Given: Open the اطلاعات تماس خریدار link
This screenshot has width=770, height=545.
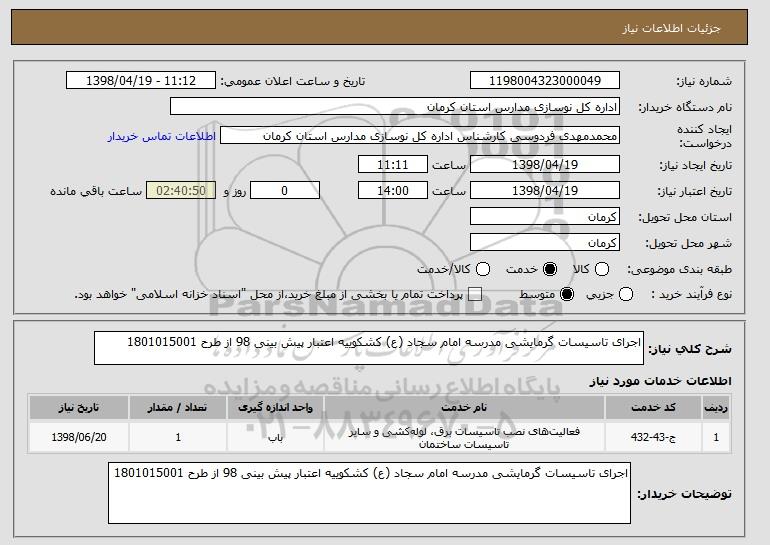Looking at the screenshot, I should tap(162, 136).
